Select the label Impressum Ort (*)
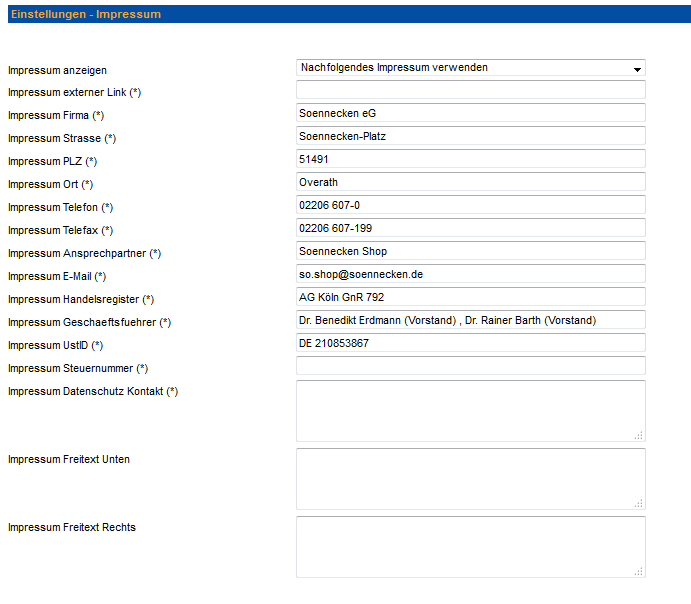Viewport: 691px width, 604px height. 51,184
